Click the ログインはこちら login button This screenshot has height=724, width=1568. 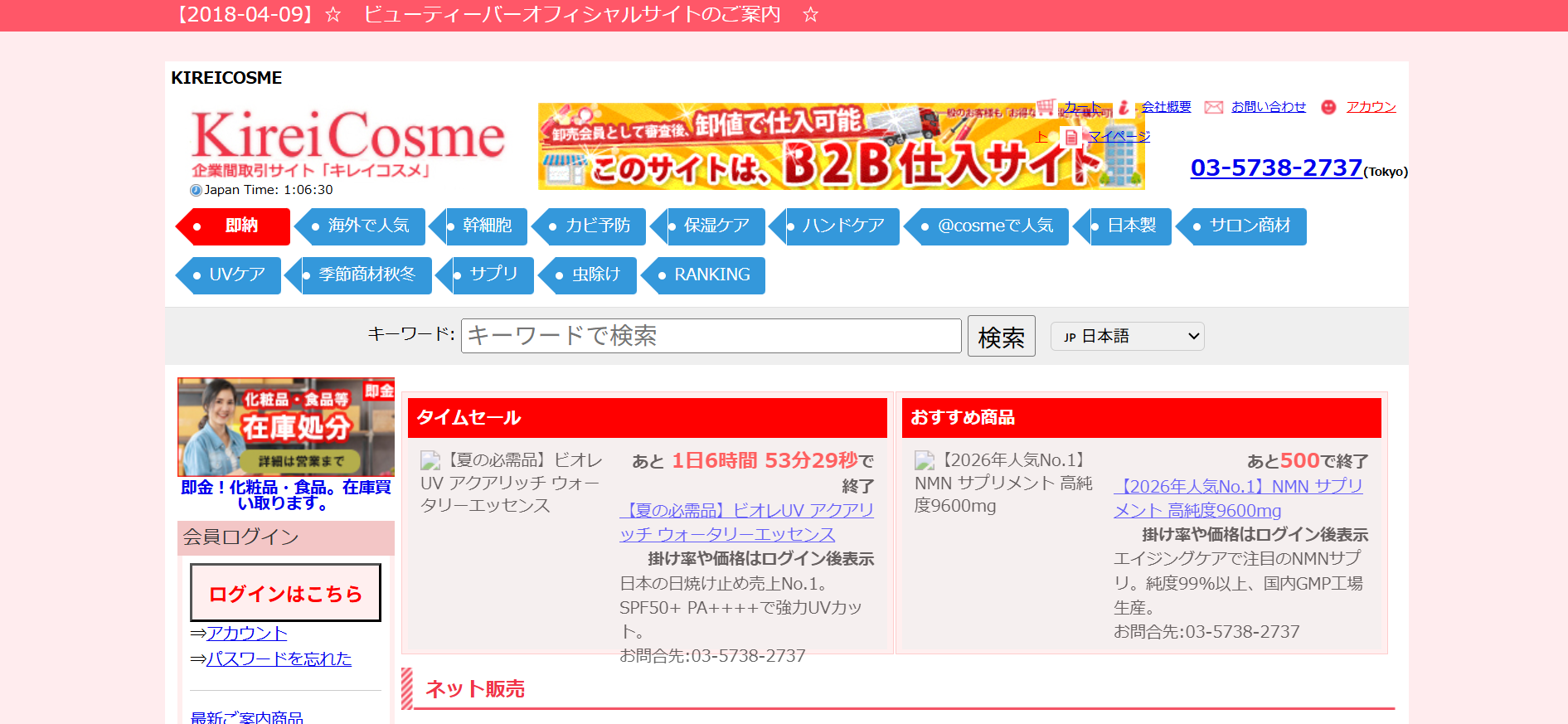[x=285, y=593]
